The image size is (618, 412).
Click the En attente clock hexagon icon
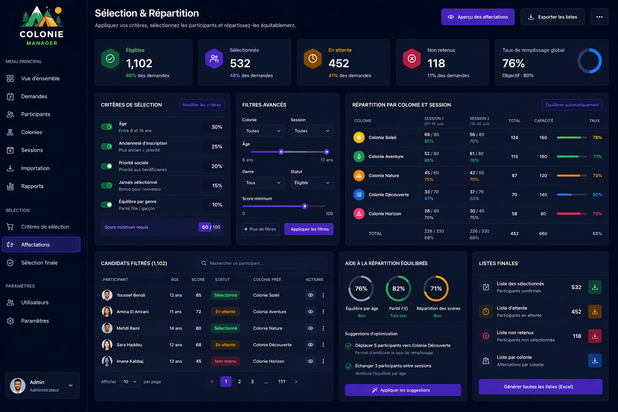313,59
